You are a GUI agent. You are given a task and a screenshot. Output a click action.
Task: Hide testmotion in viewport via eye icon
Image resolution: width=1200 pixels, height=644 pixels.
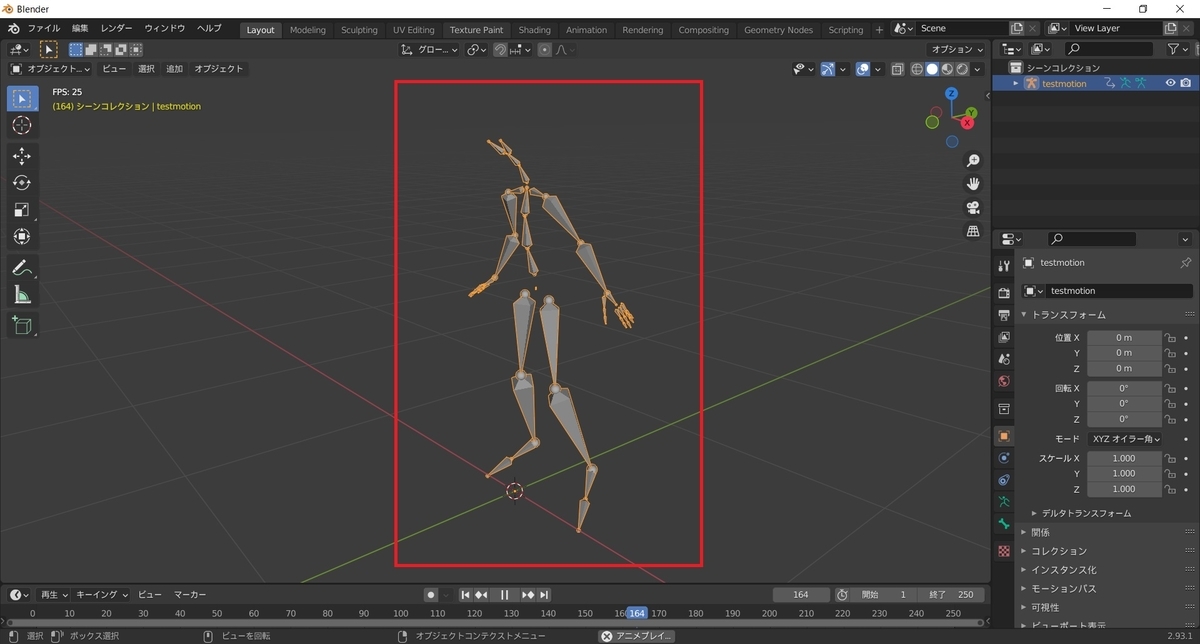tap(1170, 84)
